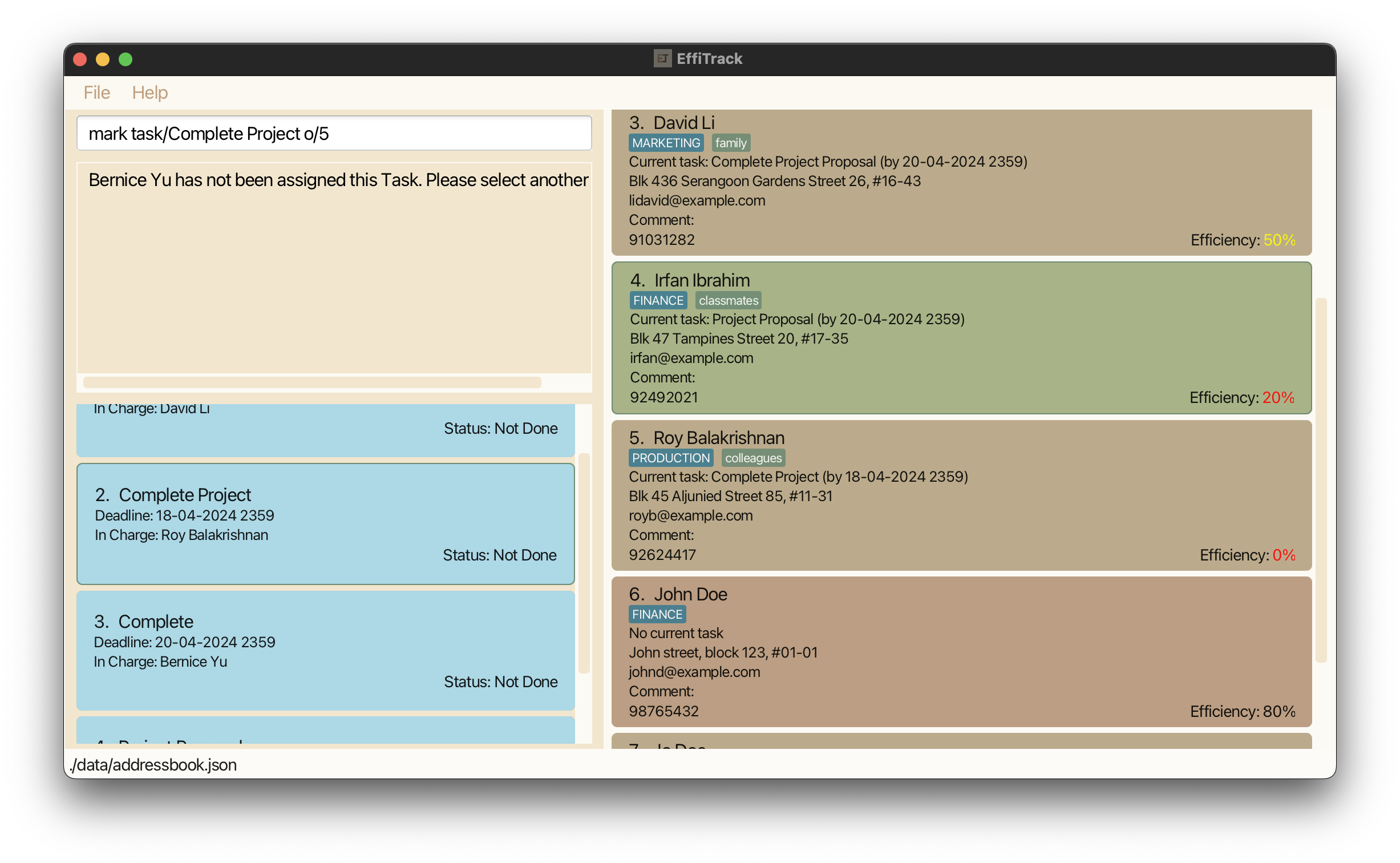This screenshot has width=1400, height=863.
Task: Click the yellow minimize window button
Action: (x=103, y=59)
